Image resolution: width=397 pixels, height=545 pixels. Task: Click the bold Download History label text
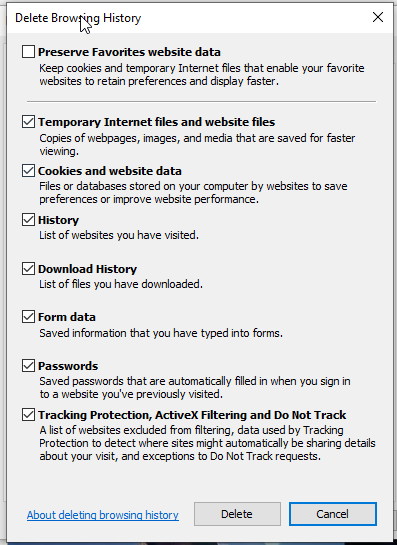pos(88,269)
